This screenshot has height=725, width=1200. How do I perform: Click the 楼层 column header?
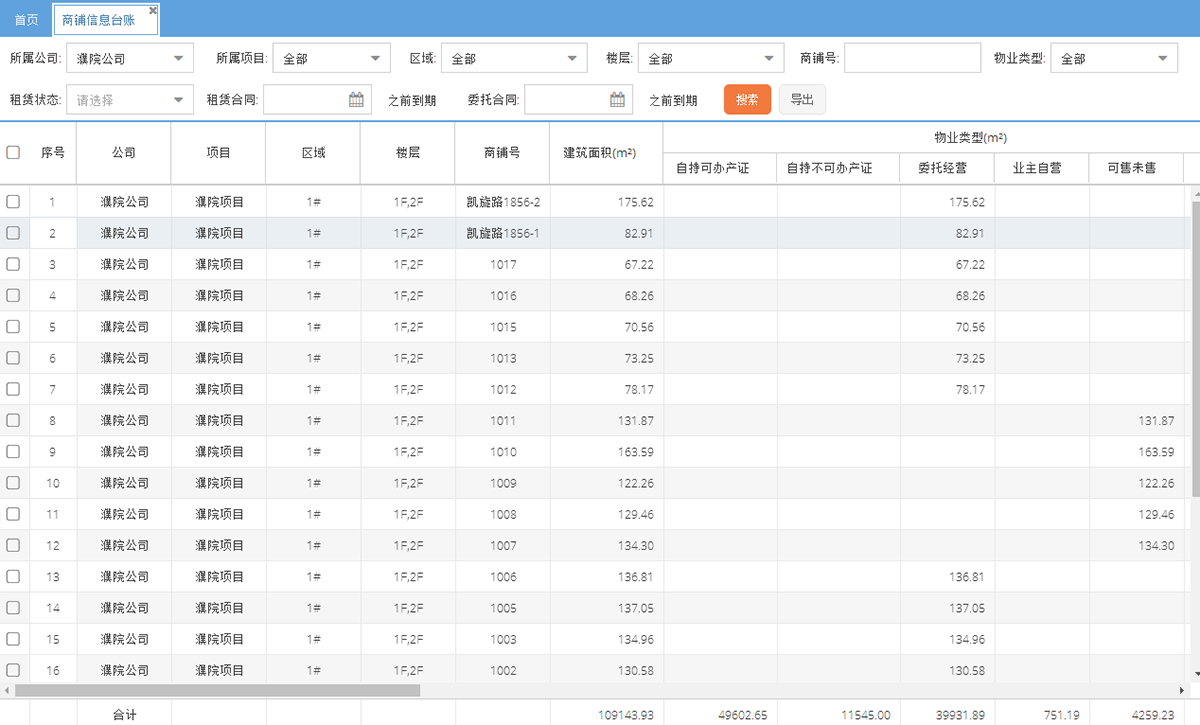coord(408,153)
